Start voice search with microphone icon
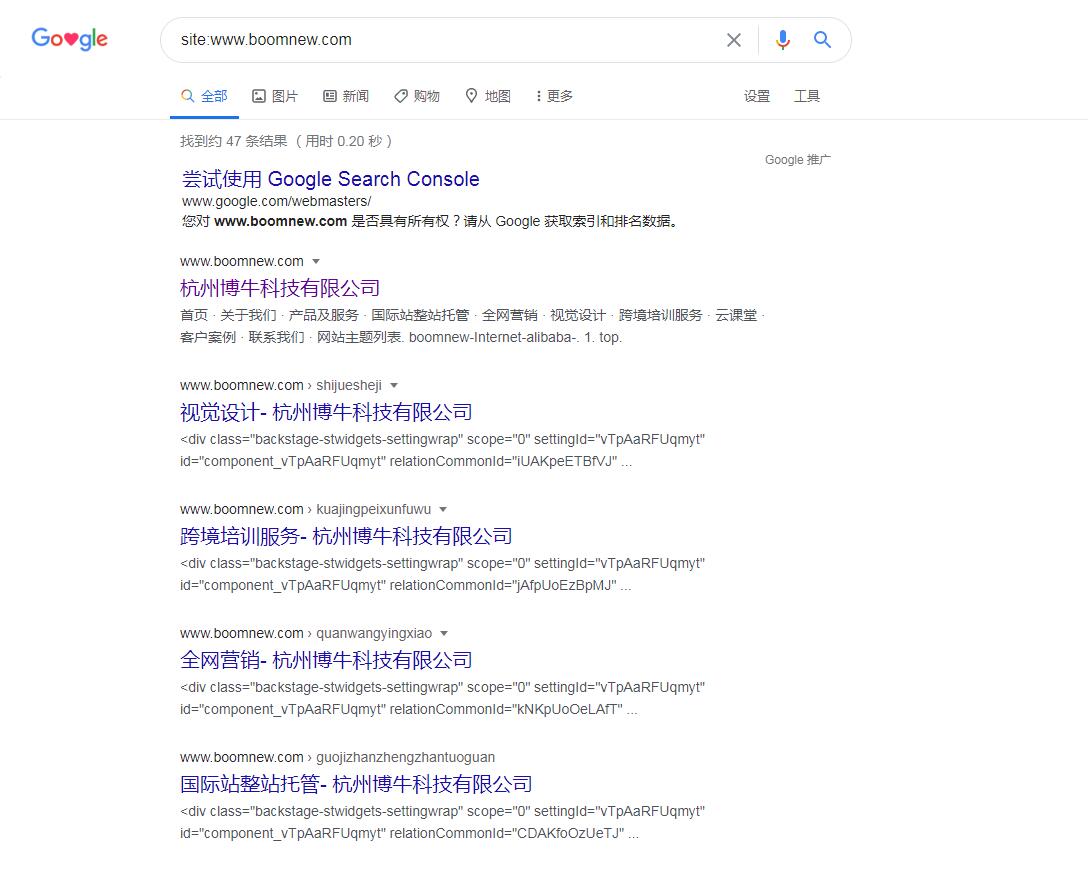This screenshot has width=1088, height=874. pyautogui.click(x=782, y=40)
